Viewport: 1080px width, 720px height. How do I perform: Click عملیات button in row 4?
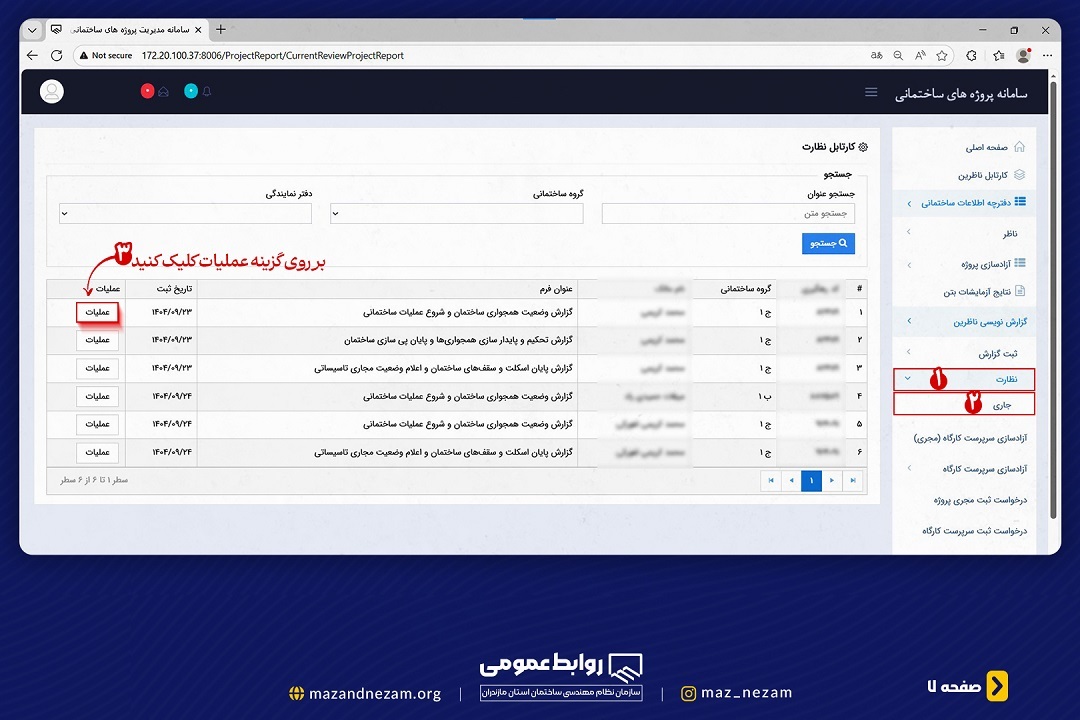tap(97, 396)
